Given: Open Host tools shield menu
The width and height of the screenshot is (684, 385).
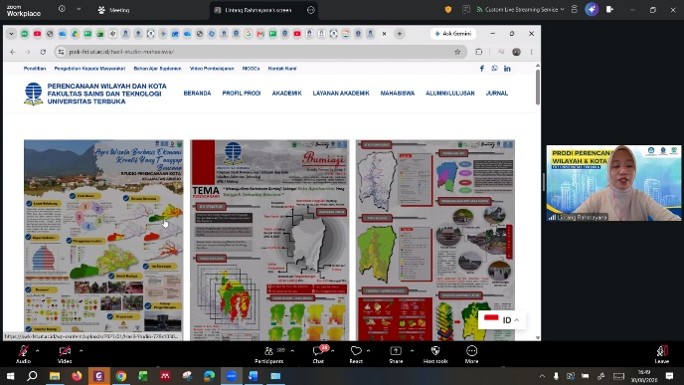Looking at the screenshot, I should coord(435,354).
